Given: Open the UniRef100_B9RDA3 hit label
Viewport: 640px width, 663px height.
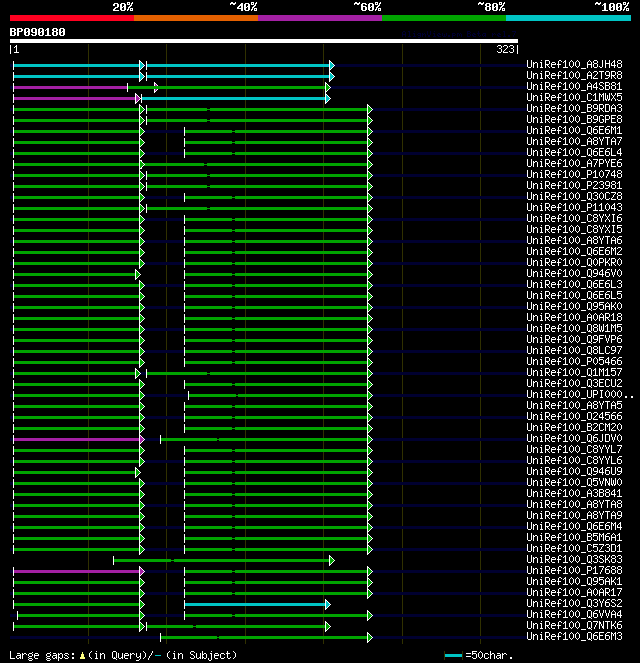Looking at the screenshot, I should pos(574,108).
